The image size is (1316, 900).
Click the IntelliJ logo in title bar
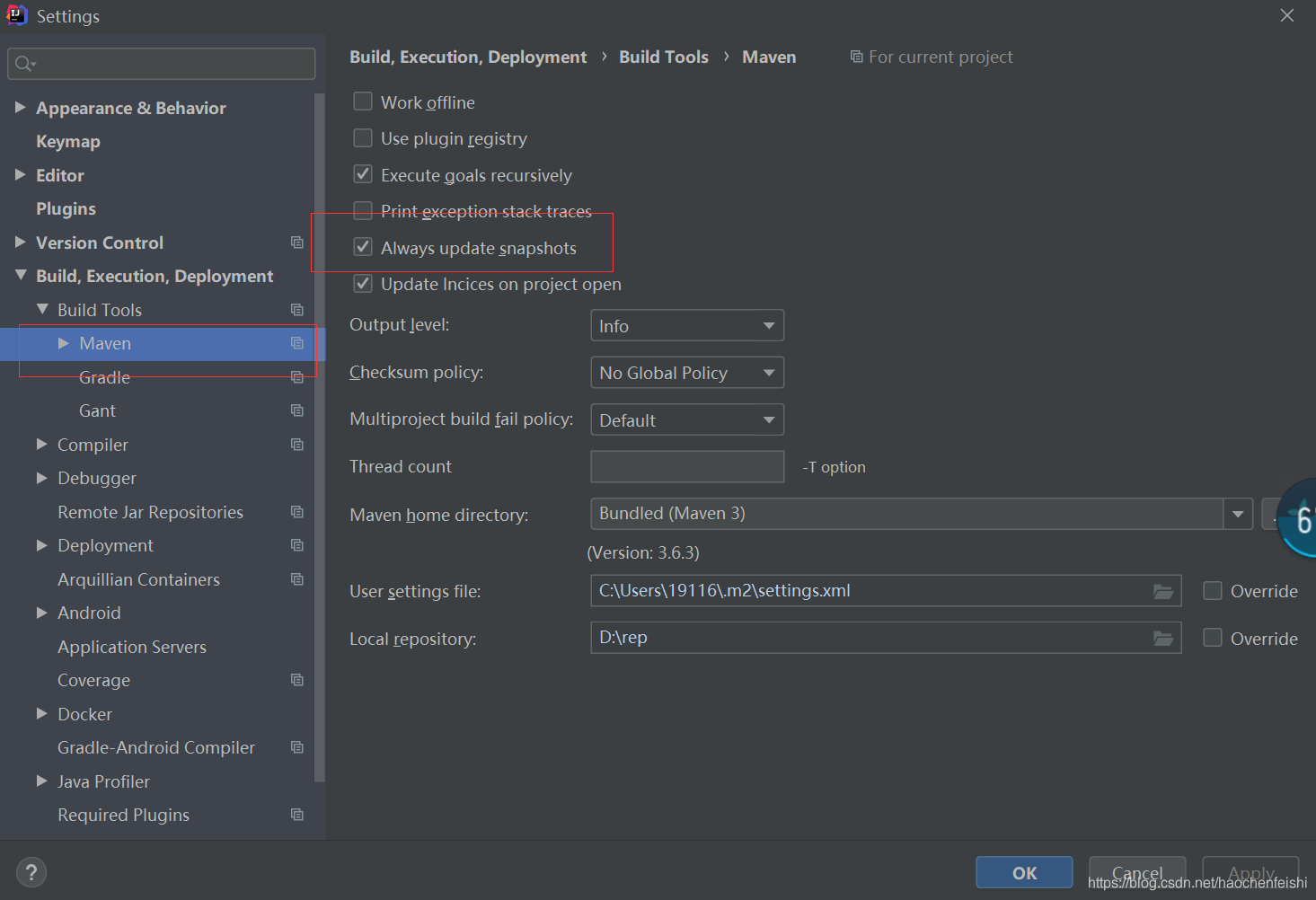[x=17, y=15]
